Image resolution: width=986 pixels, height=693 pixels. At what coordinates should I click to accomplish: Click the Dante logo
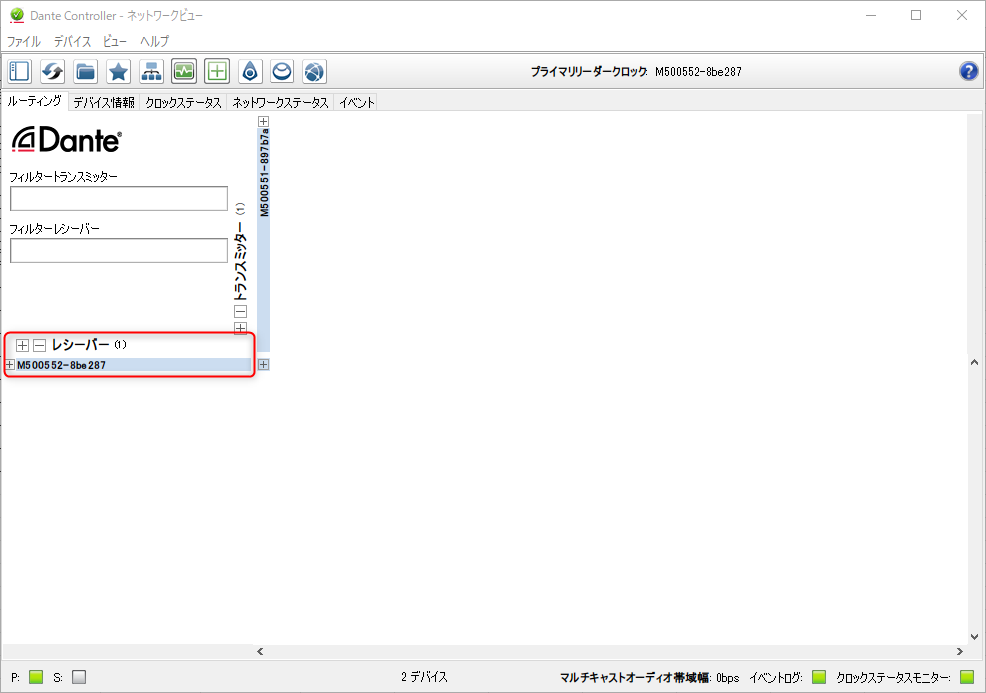pos(67,140)
